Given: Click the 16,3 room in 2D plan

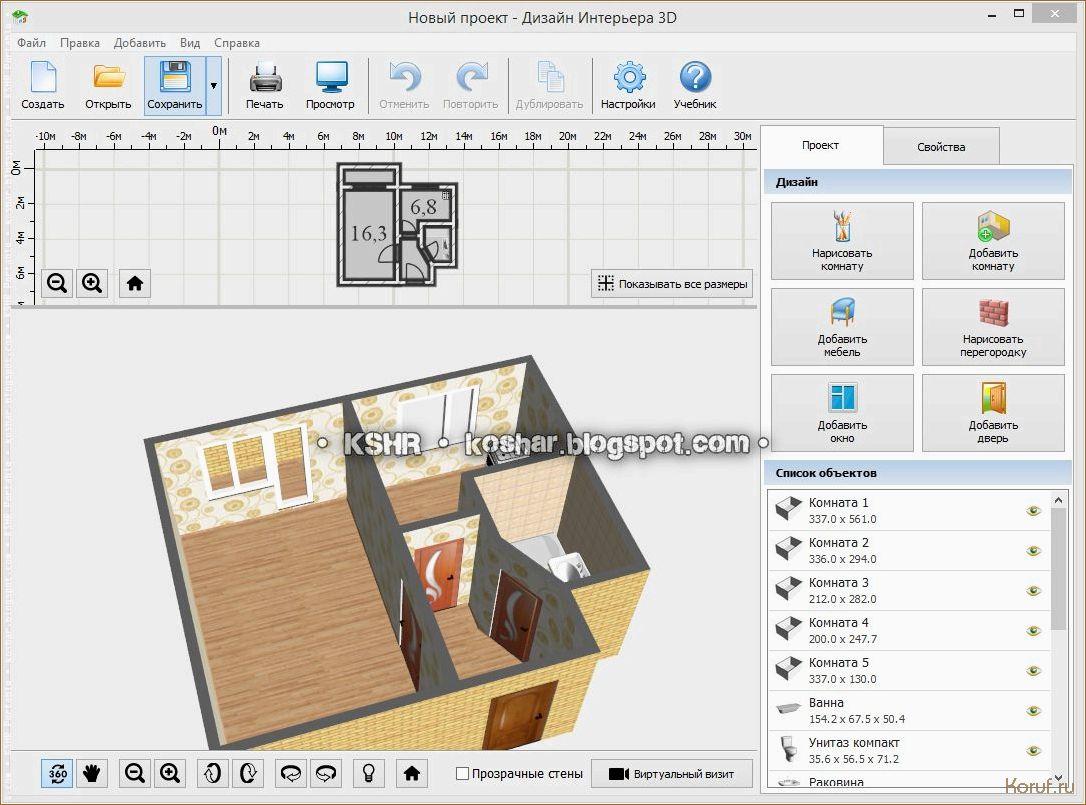Looking at the screenshot, I should [368, 234].
